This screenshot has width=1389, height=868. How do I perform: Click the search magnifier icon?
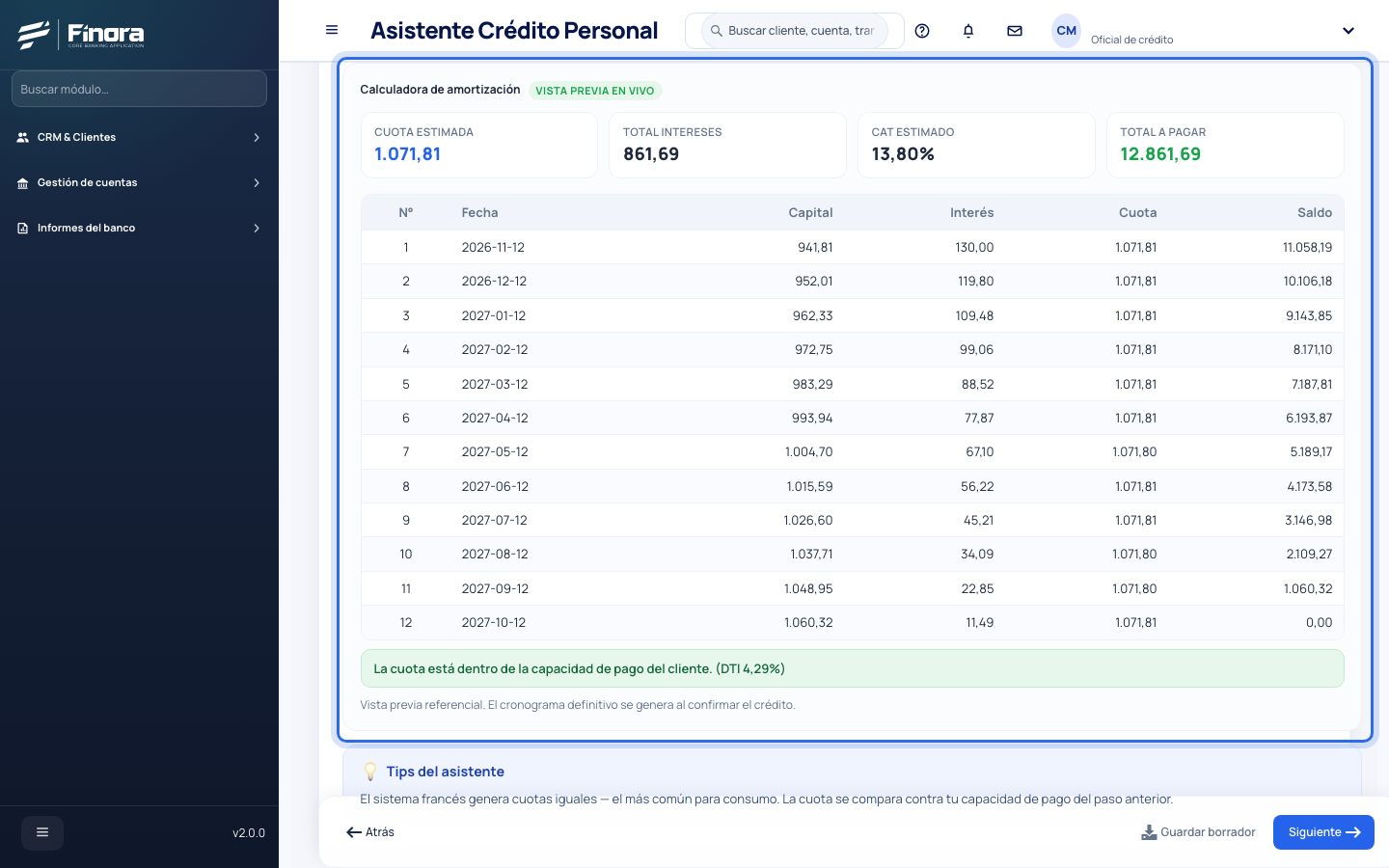pyautogui.click(x=717, y=31)
